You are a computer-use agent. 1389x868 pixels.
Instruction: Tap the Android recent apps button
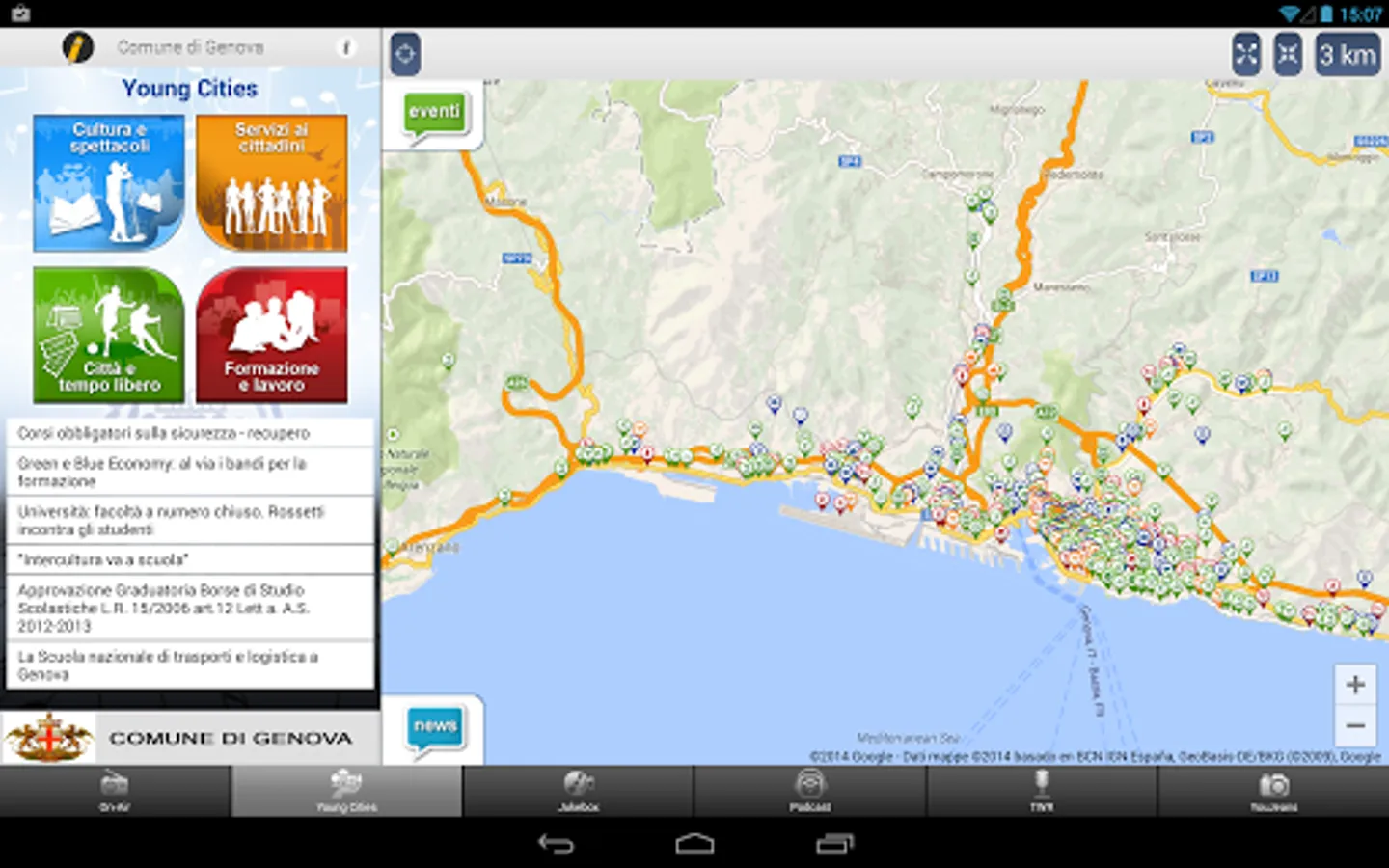(834, 844)
